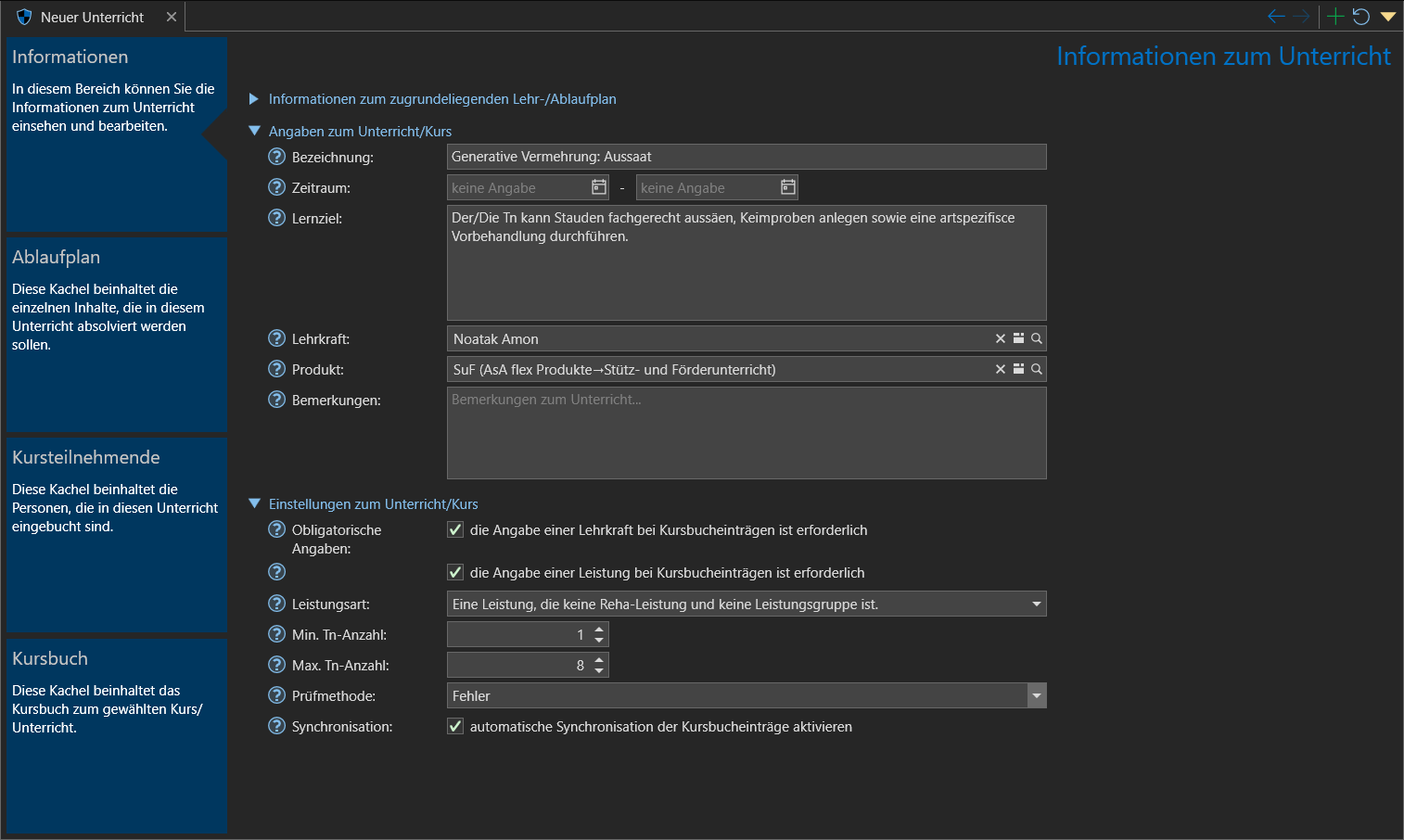Open Produkt selection list icon
1404x840 pixels.
(1018, 369)
